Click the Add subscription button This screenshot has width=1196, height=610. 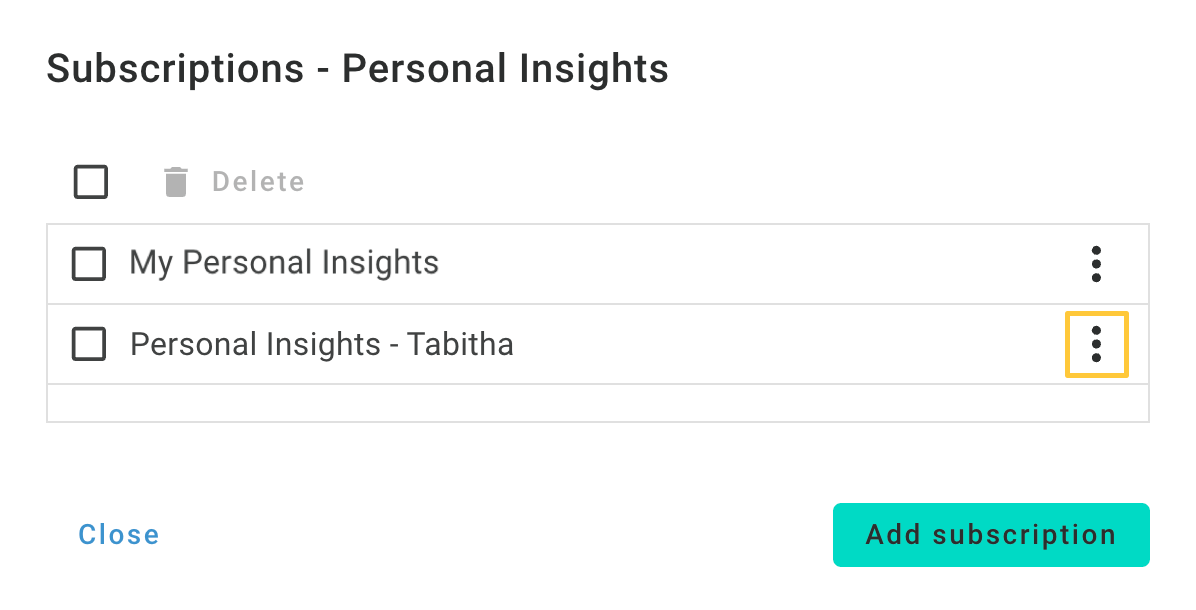991,535
